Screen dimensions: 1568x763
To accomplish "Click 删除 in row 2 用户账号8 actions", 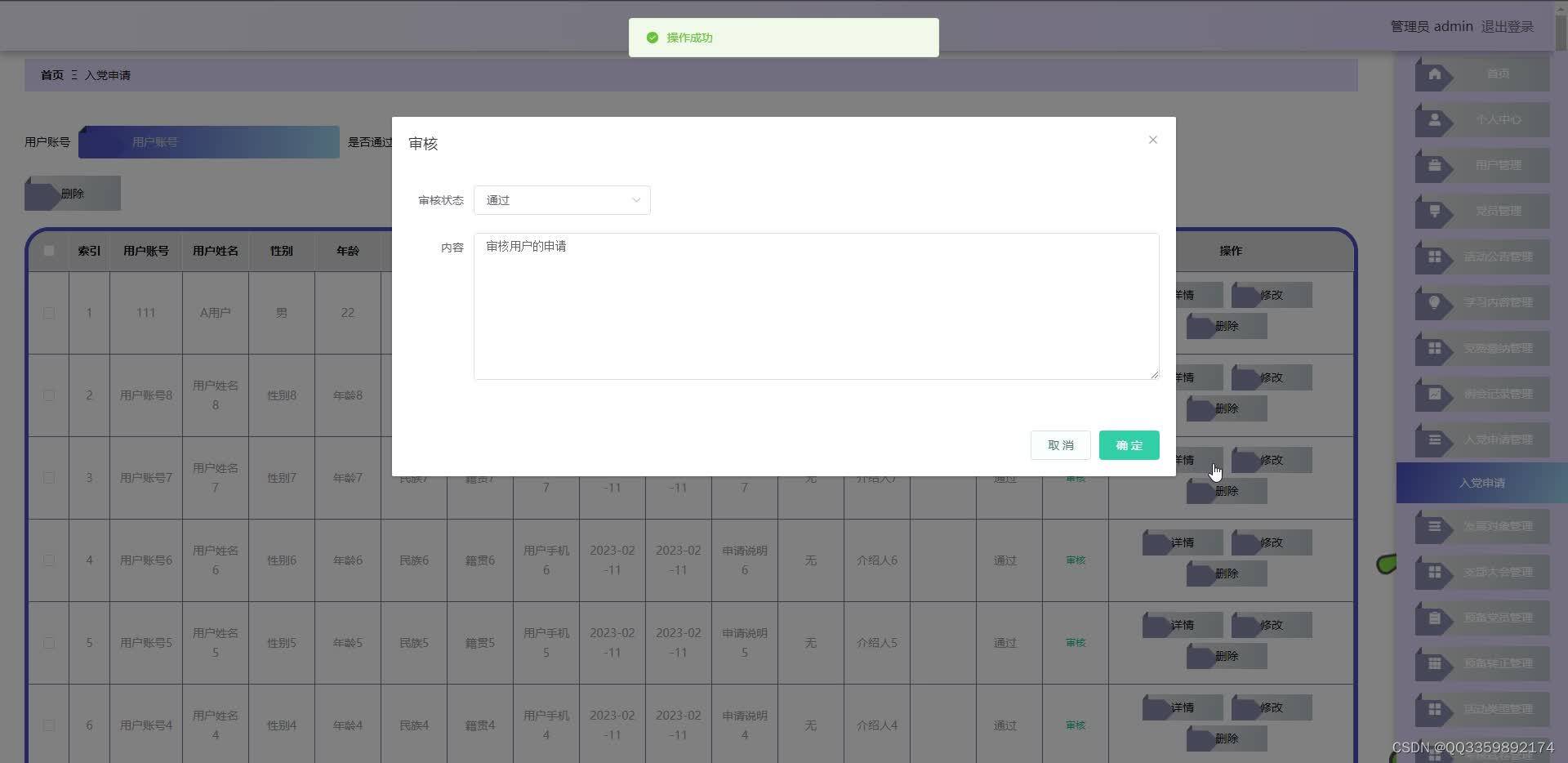I will coord(1227,408).
